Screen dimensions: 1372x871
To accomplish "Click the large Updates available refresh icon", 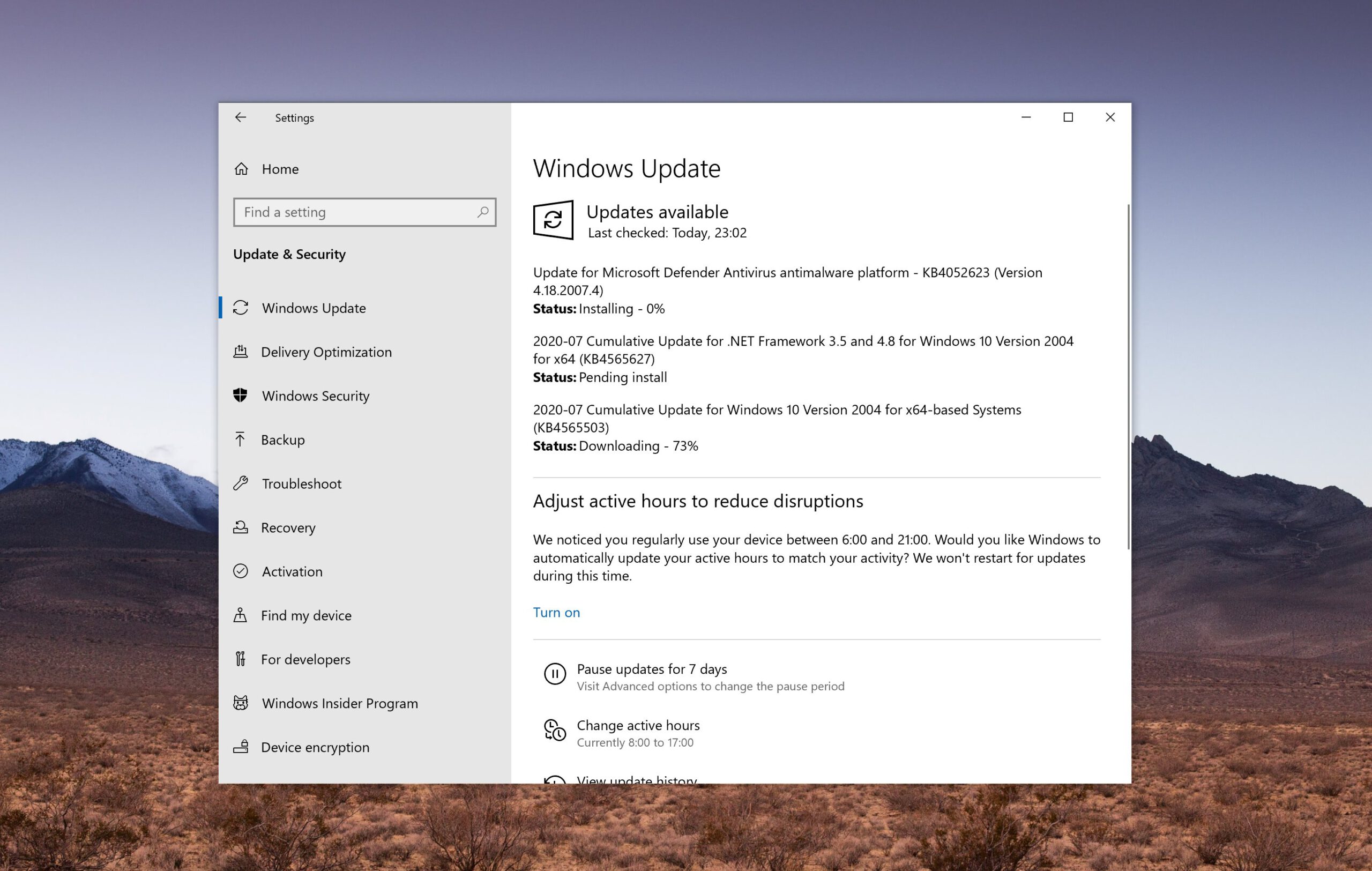I will 553,220.
